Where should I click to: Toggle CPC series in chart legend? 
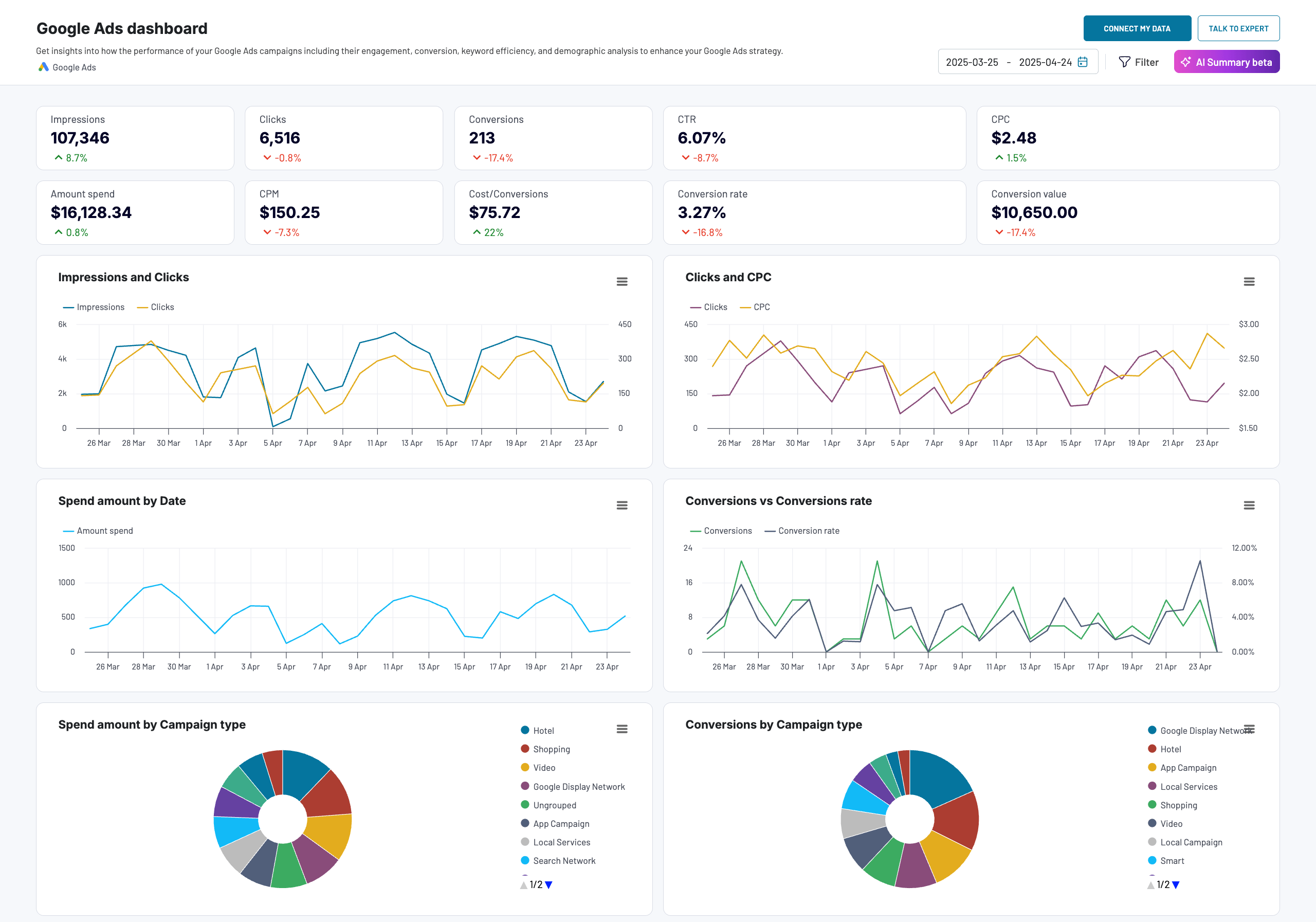tap(755, 308)
